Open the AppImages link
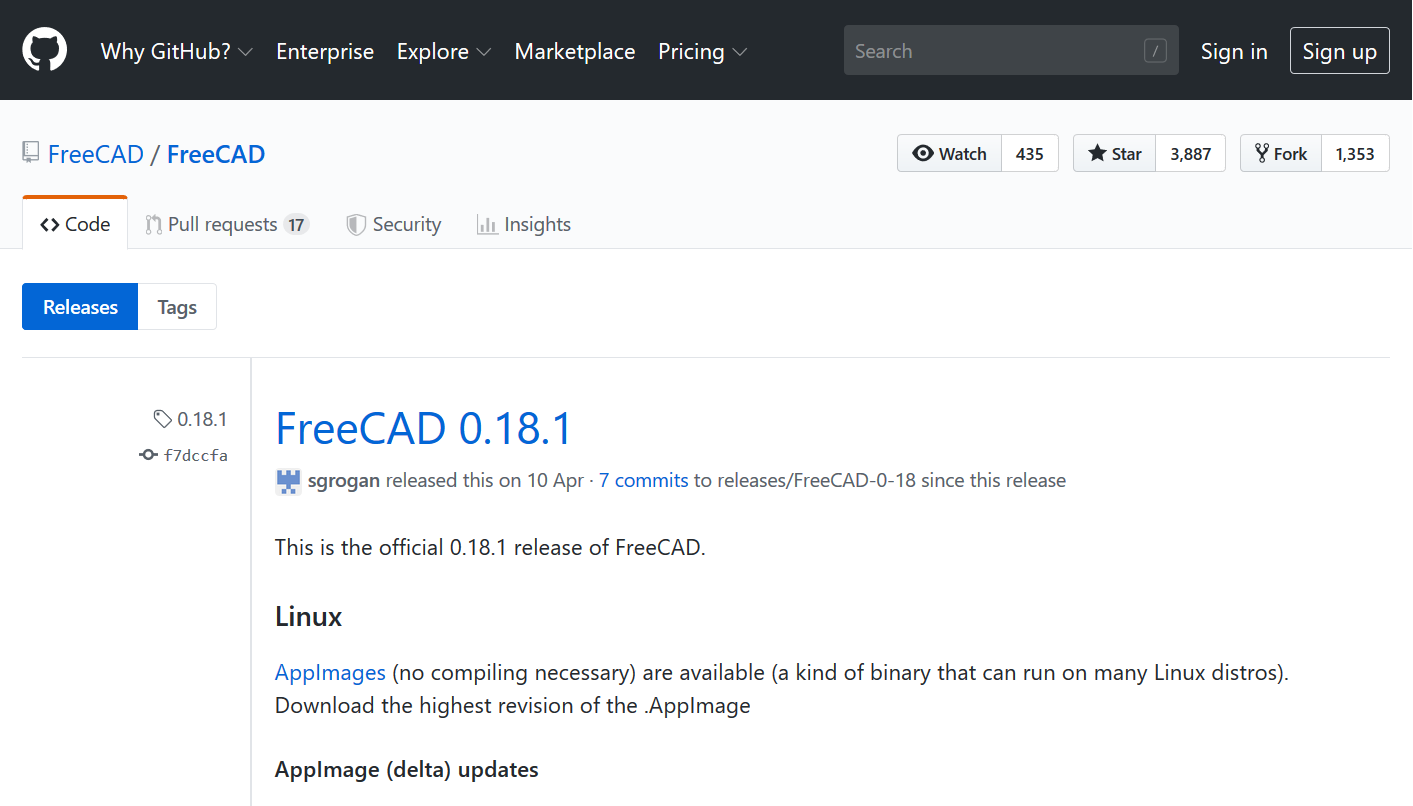 tap(330, 672)
